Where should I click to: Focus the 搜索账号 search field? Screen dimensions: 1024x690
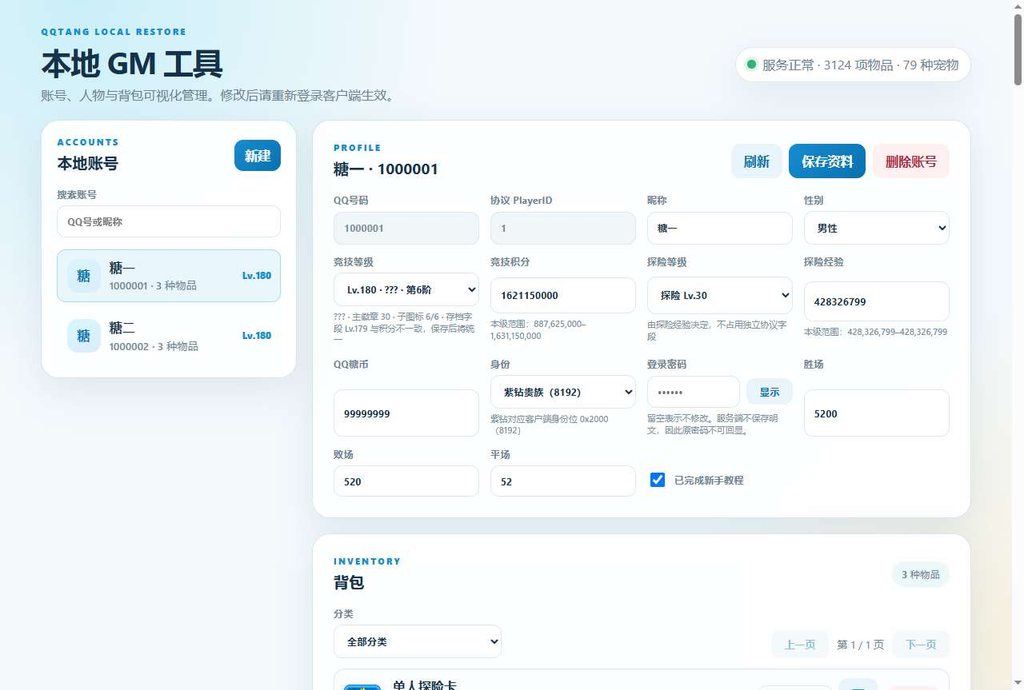168,221
